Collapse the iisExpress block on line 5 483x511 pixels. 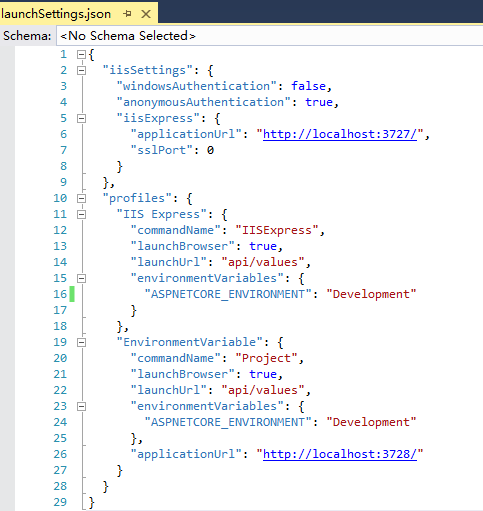click(81, 119)
